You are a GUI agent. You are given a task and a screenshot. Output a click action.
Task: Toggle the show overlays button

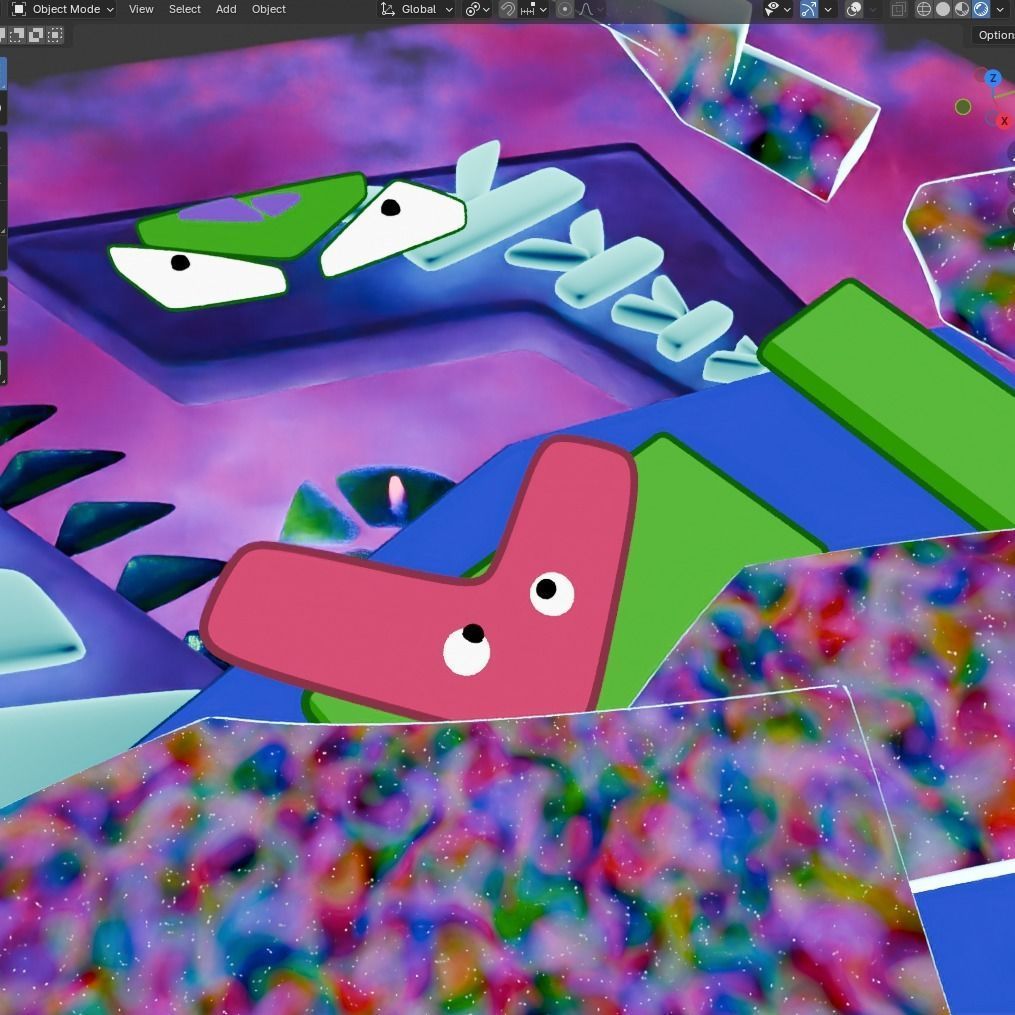pyautogui.click(x=854, y=9)
